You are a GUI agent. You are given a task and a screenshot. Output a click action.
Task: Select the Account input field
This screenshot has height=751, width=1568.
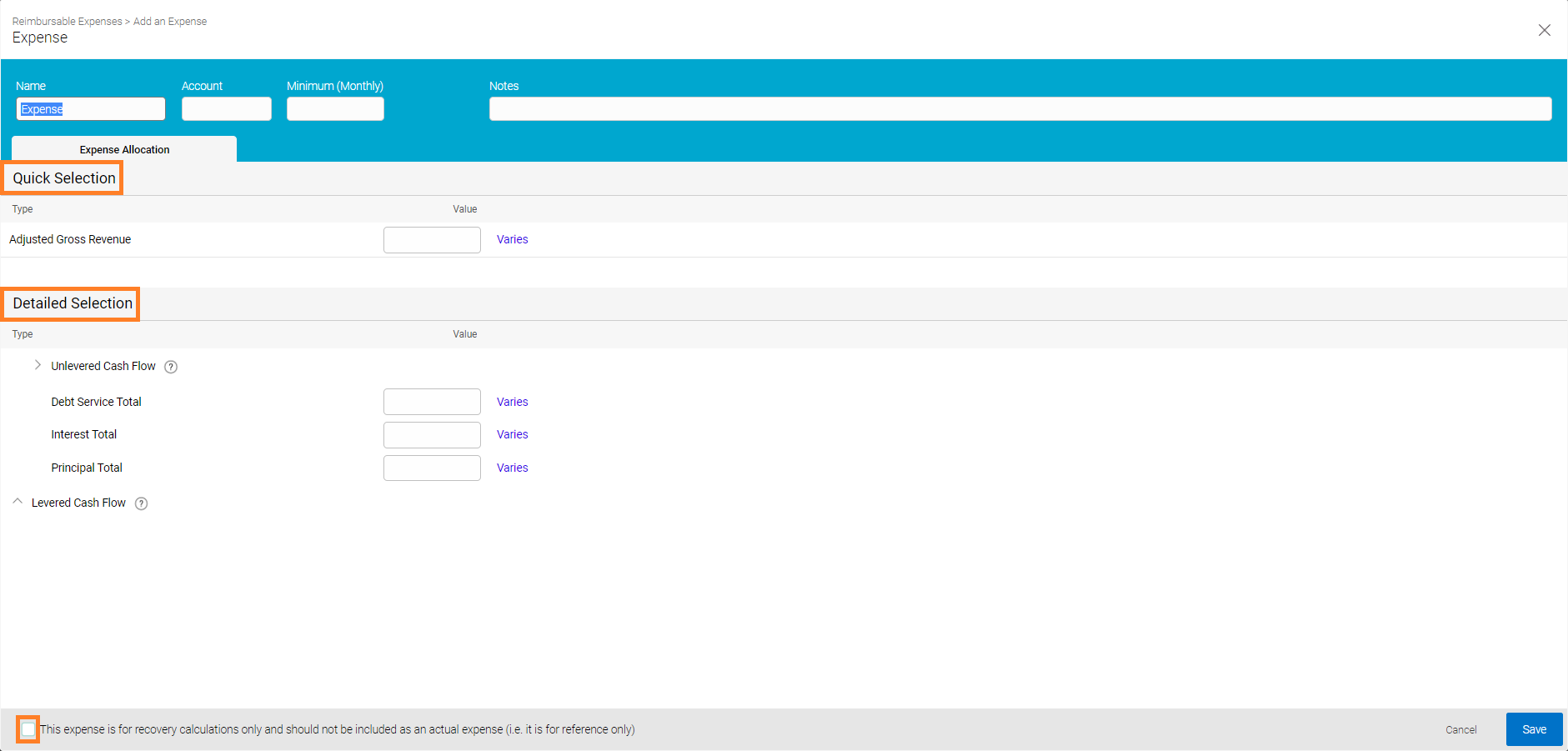pos(226,108)
